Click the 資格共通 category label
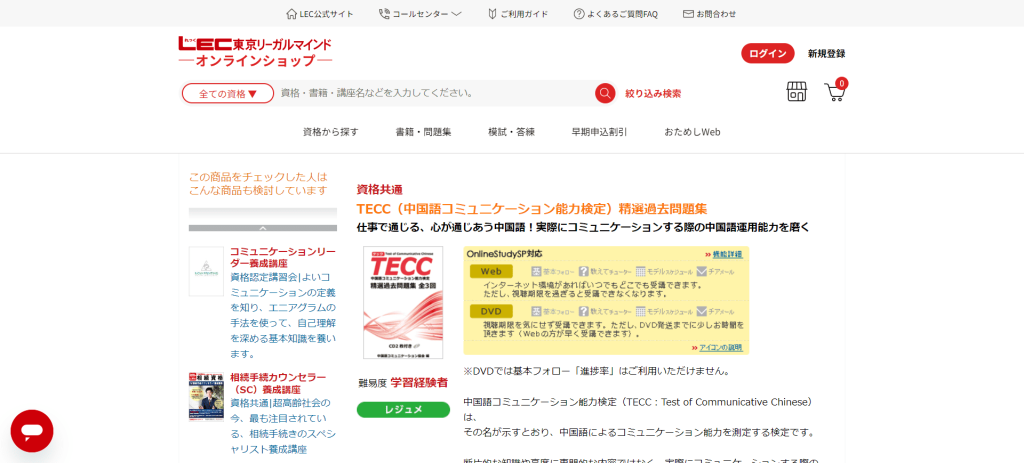 point(379,189)
